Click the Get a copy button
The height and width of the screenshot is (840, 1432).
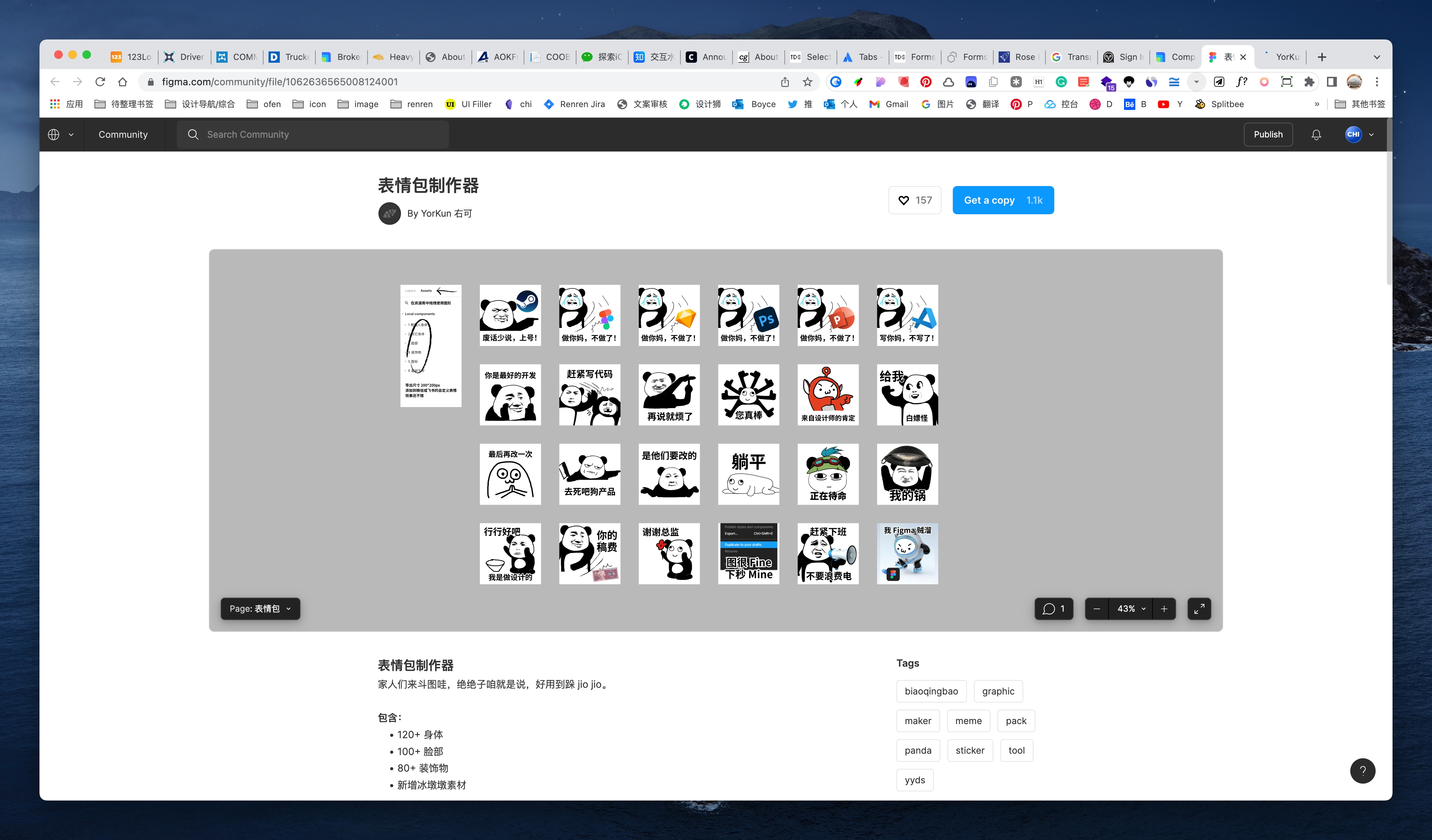(1002, 200)
